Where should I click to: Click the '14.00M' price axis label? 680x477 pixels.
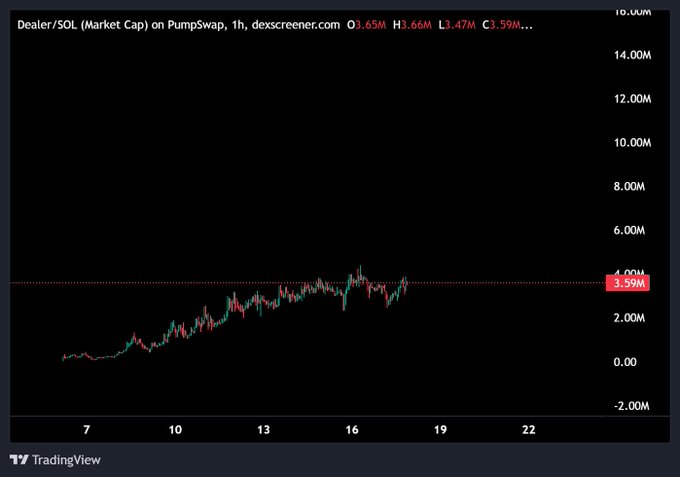632,55
